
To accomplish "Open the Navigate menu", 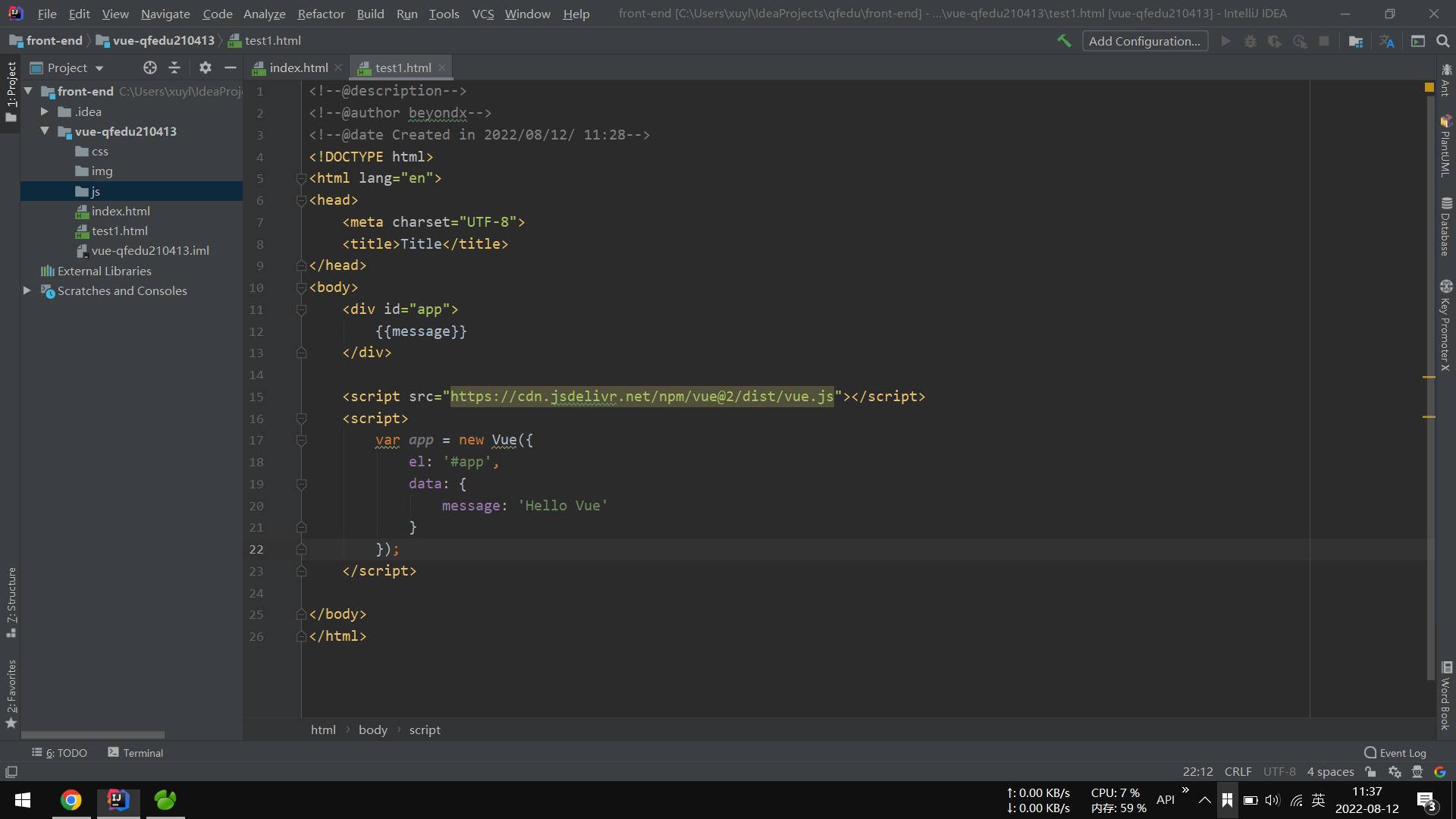I will tap(165, 14).
